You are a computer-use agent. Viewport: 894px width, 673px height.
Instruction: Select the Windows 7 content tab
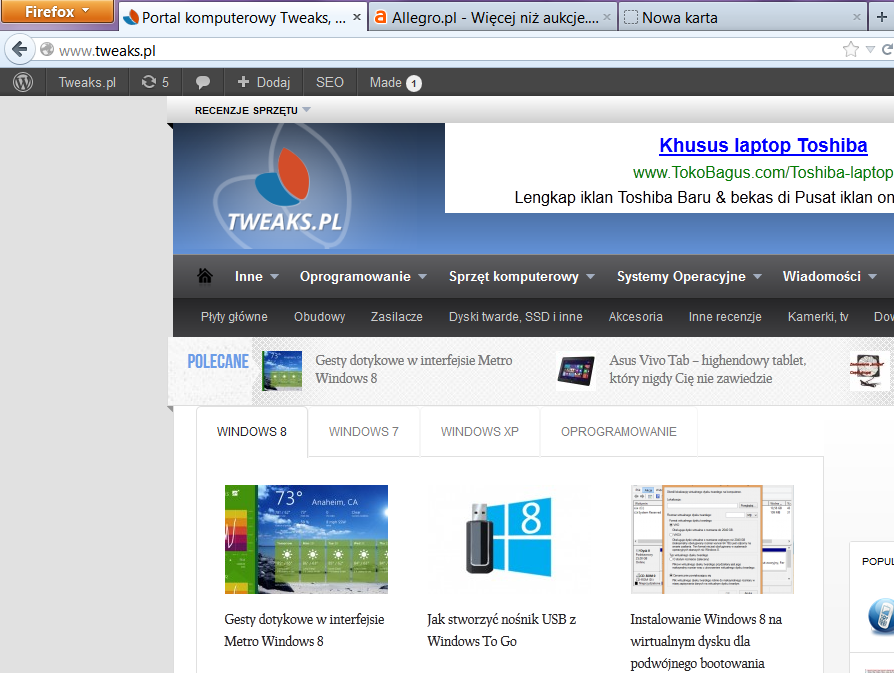pos(364,432)
